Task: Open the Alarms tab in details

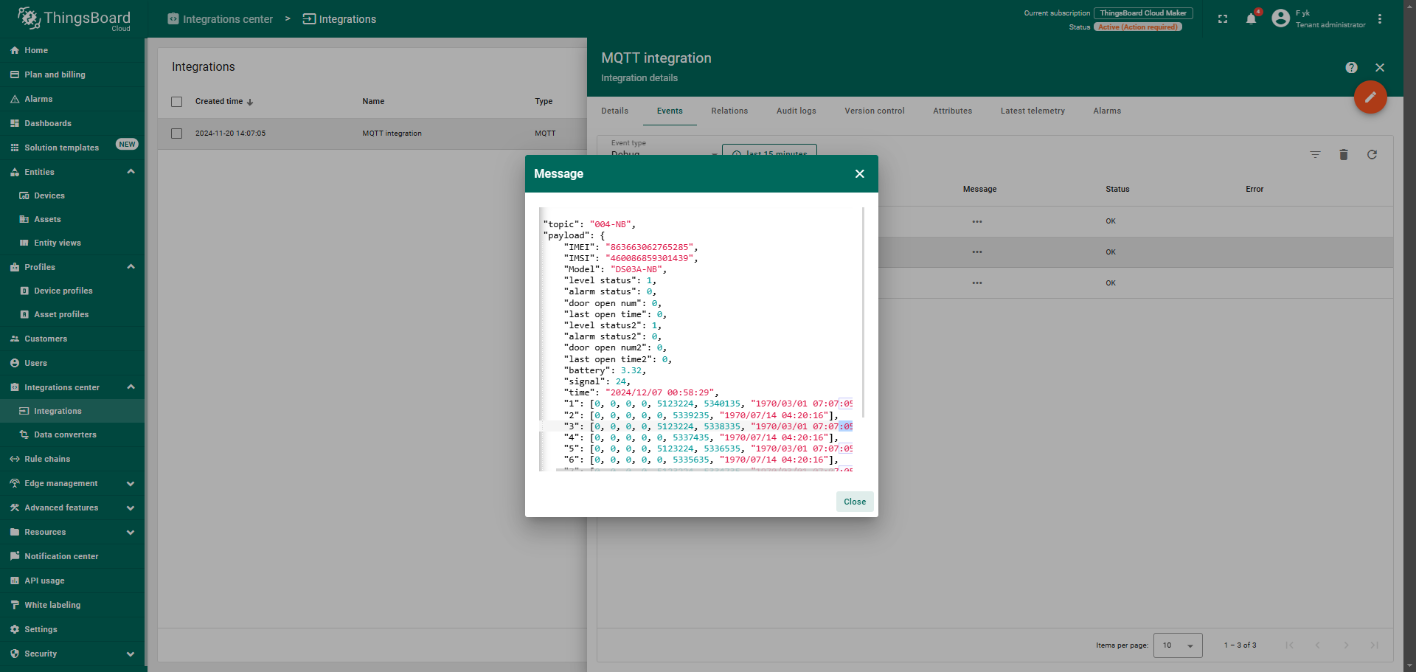Action: 1107,111
